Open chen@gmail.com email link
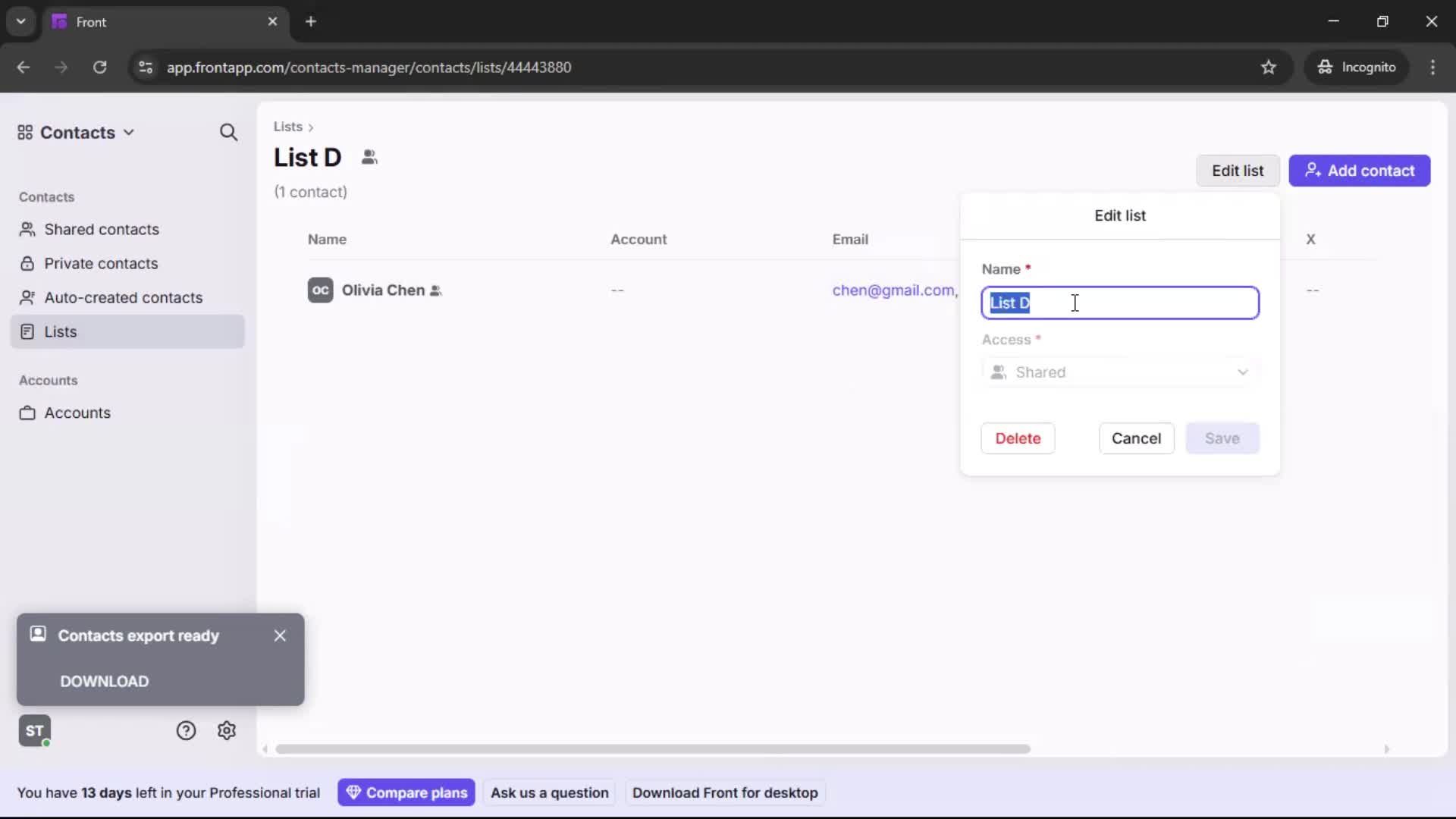 [893, 290]
